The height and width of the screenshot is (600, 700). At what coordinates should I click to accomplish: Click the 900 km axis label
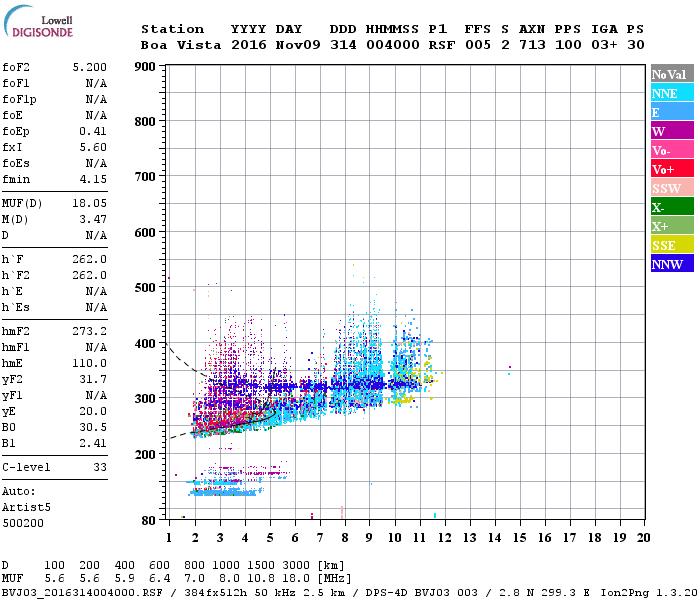pyautogui.click(x=145, y=67)
